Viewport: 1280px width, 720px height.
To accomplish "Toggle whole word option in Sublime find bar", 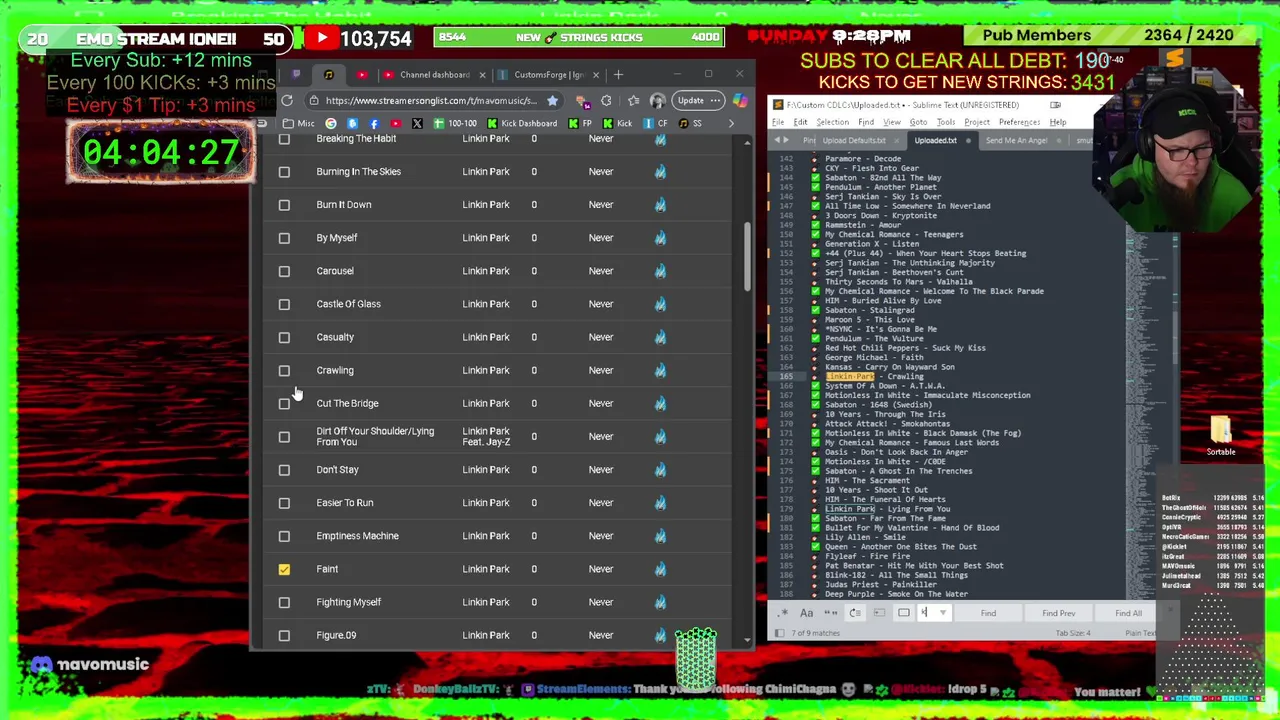I will pos(830,613).
